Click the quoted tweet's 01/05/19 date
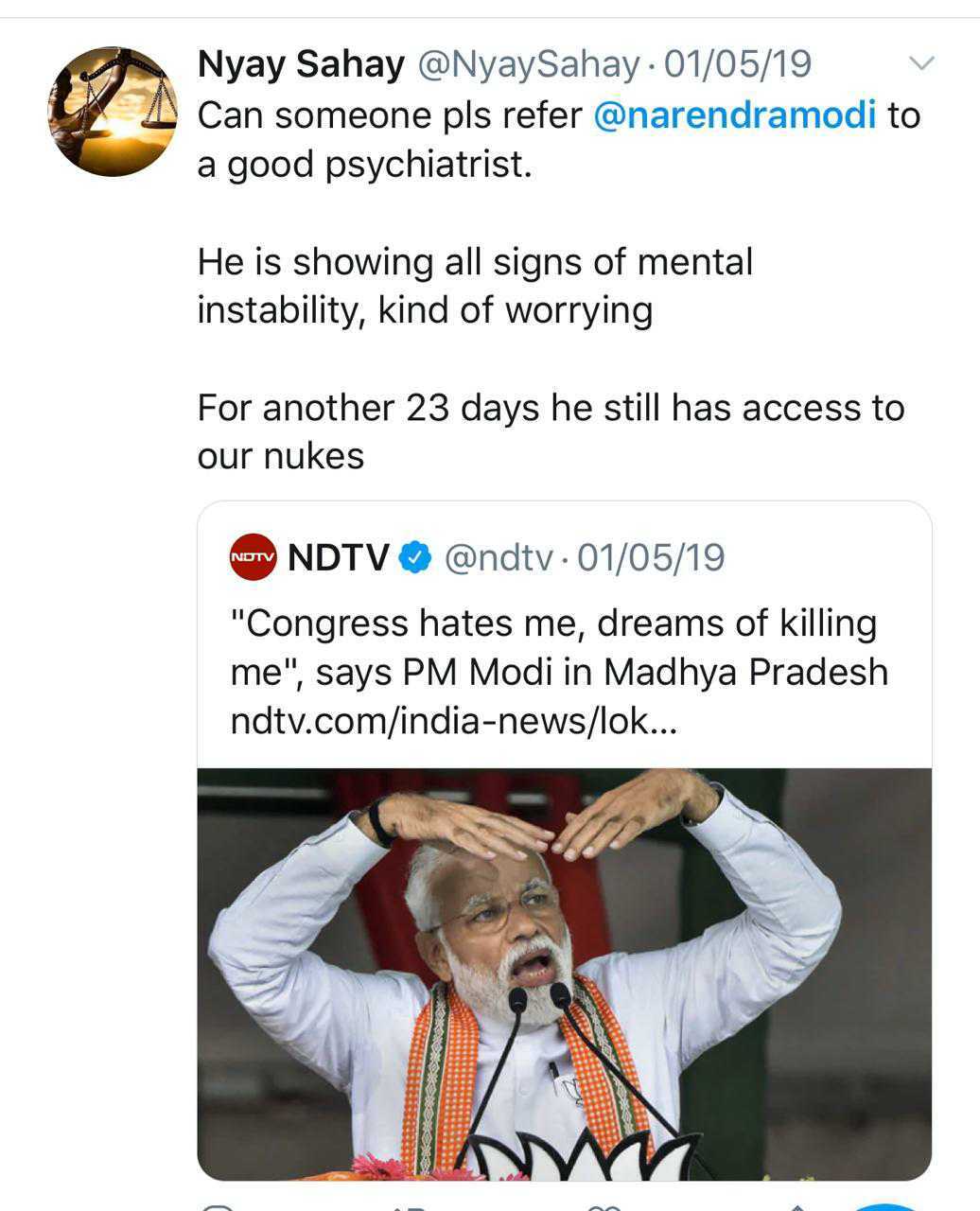 point(650,558)
